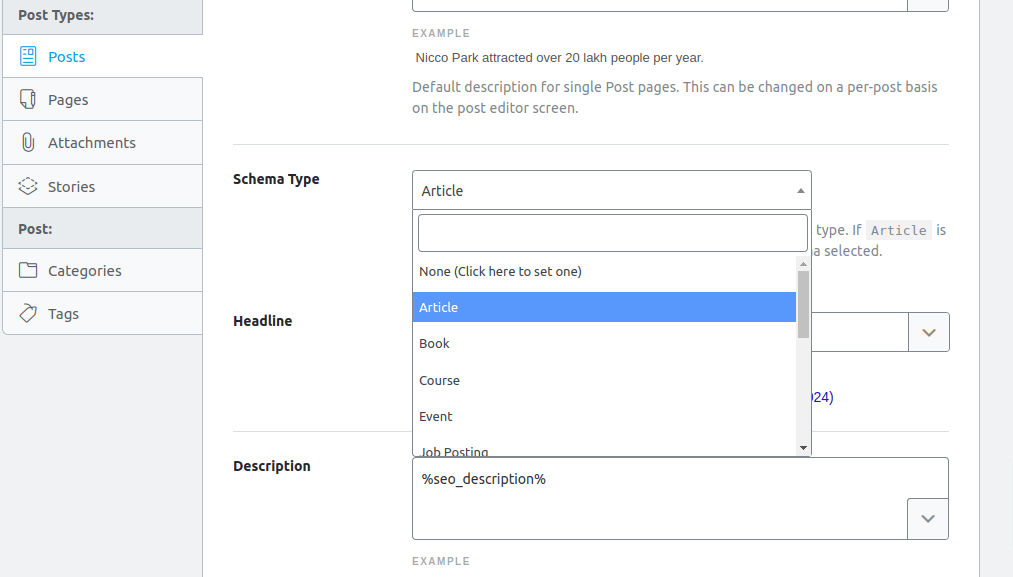The height and width of the screenshot is (577, 1013).
Task: Click the Tags label icon
Action: 28,313
